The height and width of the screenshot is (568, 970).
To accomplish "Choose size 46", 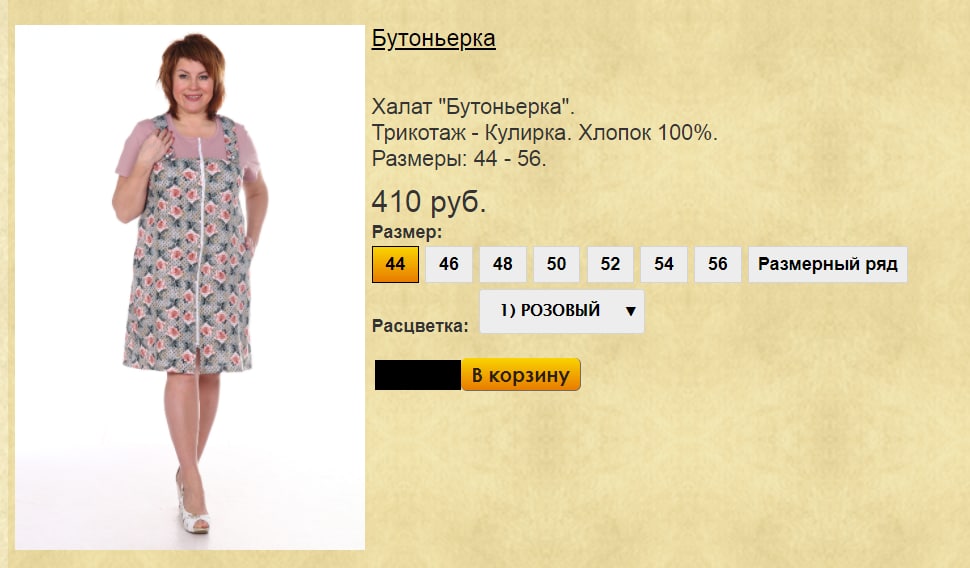I will coord(449,264).
